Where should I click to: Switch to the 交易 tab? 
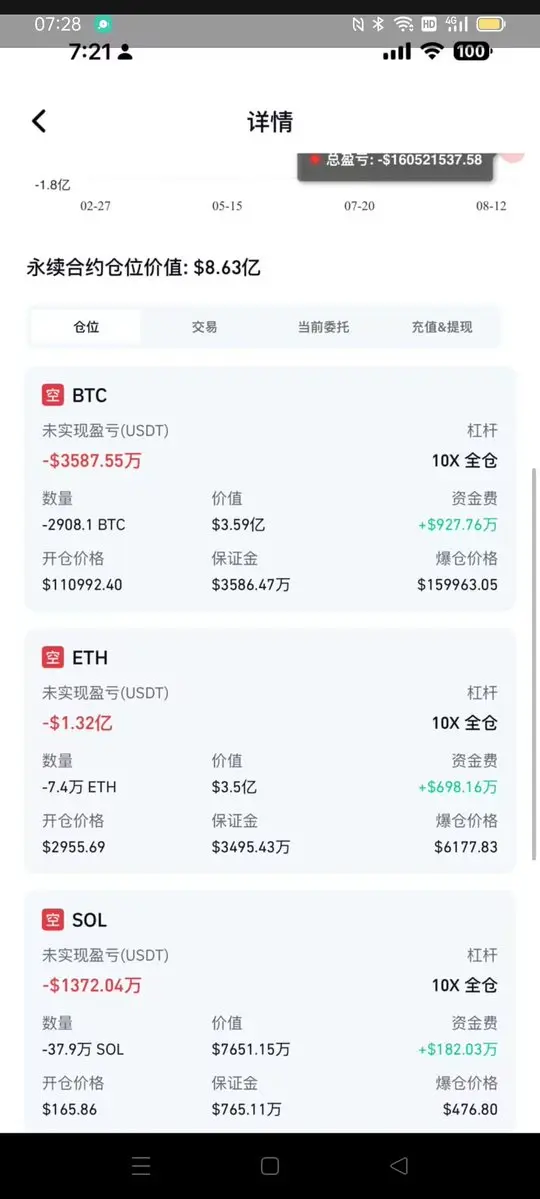pyautogui.click(x=204, y=327)
